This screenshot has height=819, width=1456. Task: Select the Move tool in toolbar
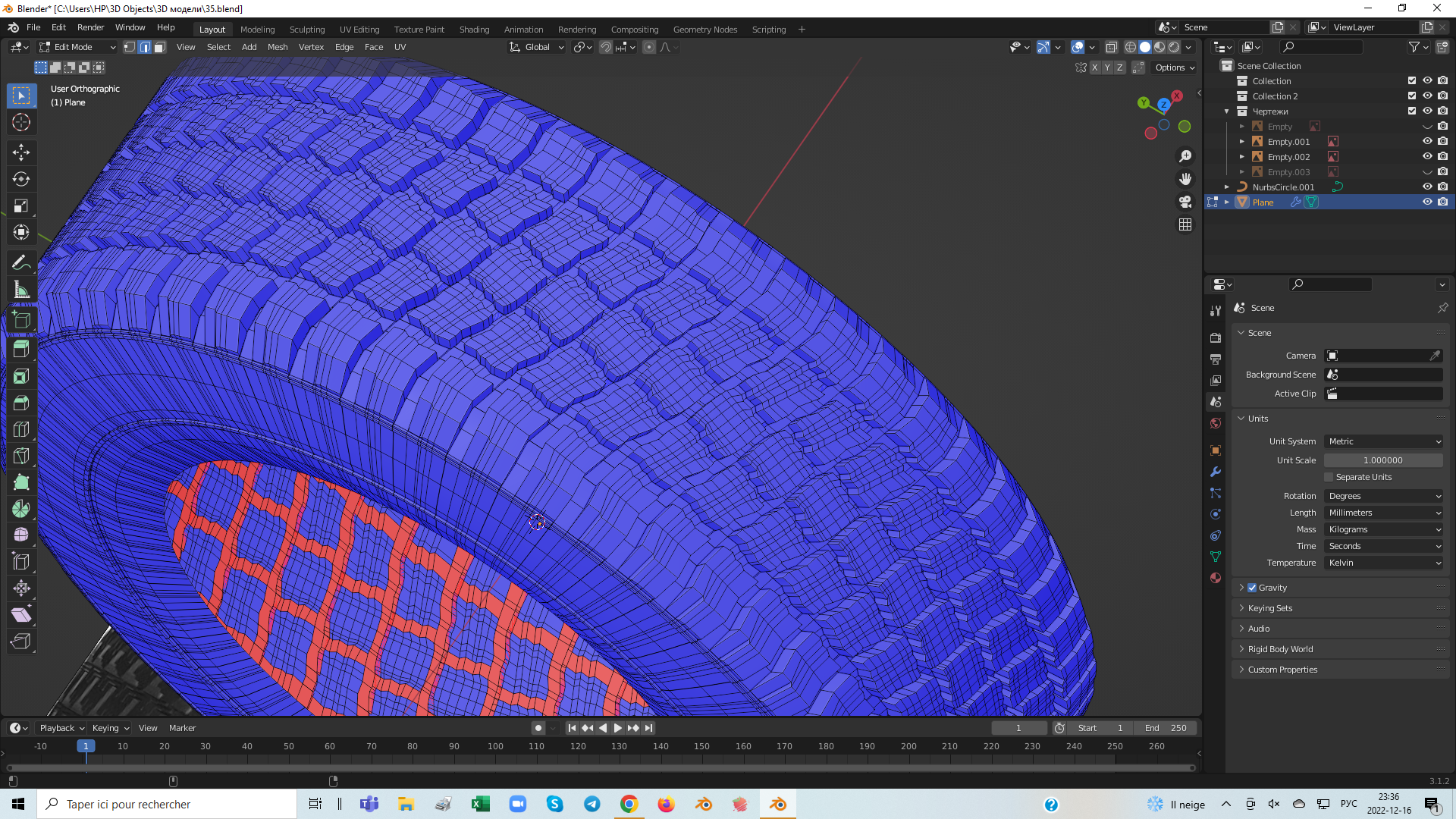point(21,152)
